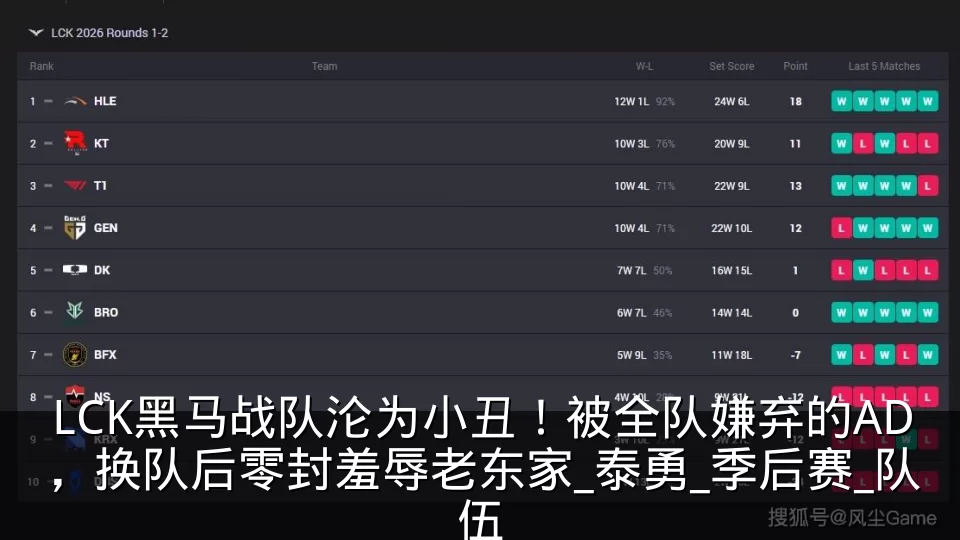The image size is (960, 540).
Task: Click GEN's L match badge
Action: [x=841, y=228]
